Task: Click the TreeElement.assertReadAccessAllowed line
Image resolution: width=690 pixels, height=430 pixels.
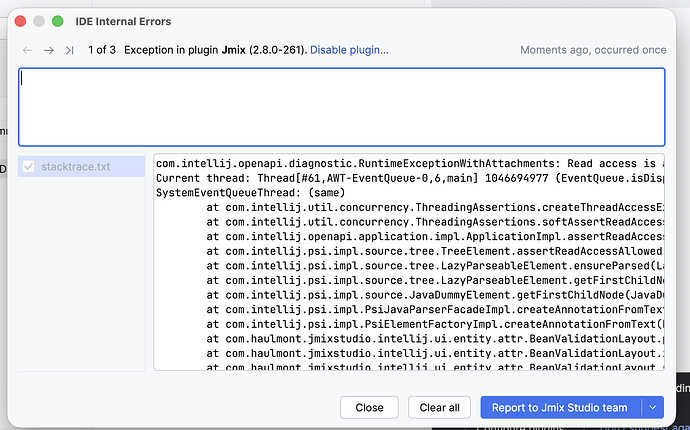Action: click(x=435, y=251)
